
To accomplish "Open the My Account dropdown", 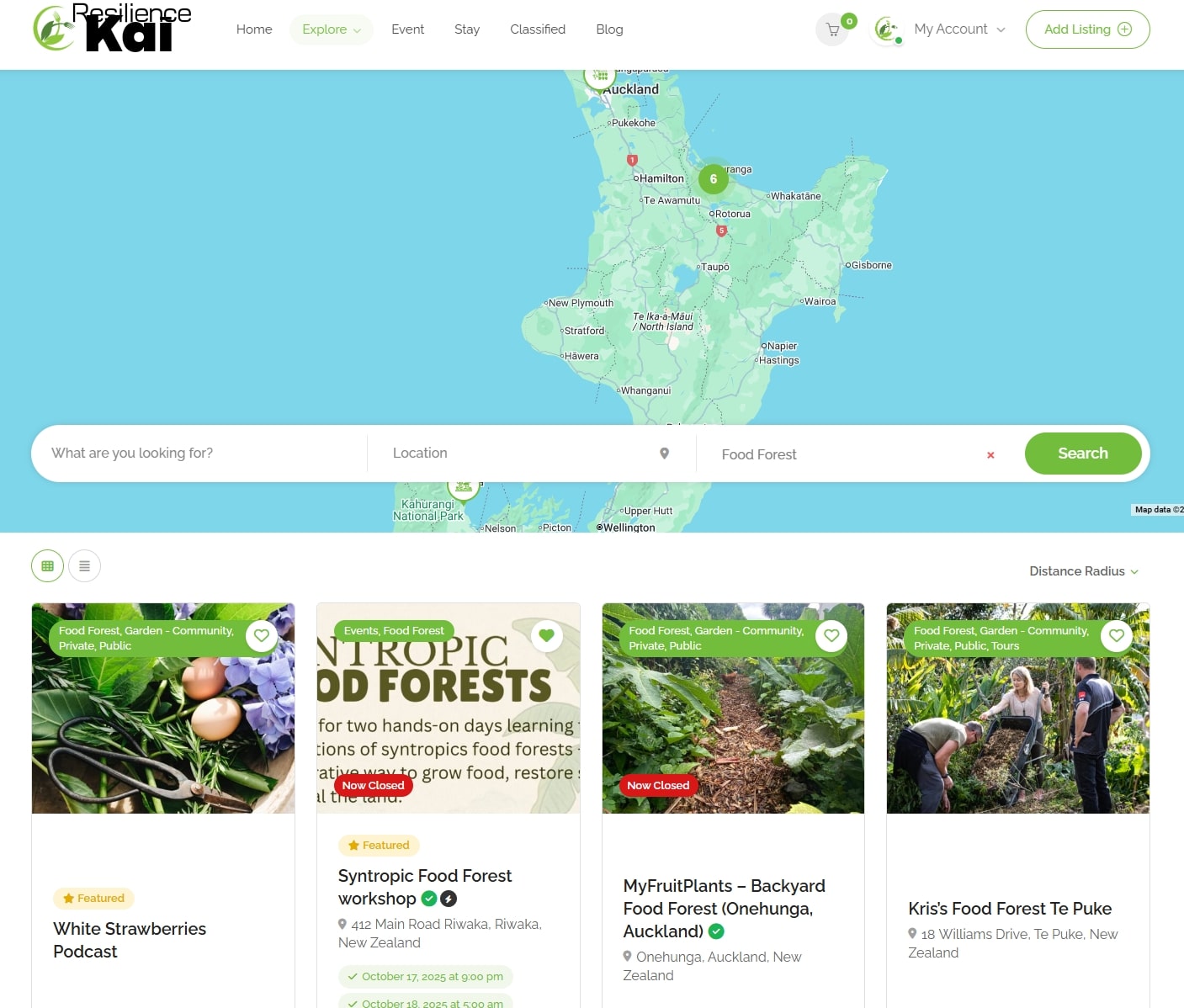I will tap(959, 29).
